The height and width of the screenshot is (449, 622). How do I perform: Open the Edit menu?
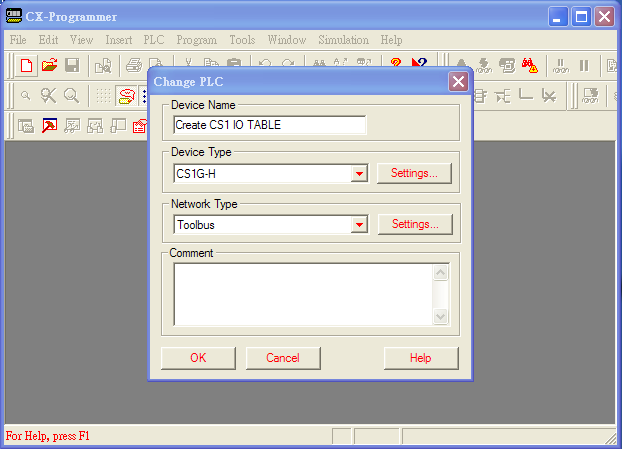48,40
